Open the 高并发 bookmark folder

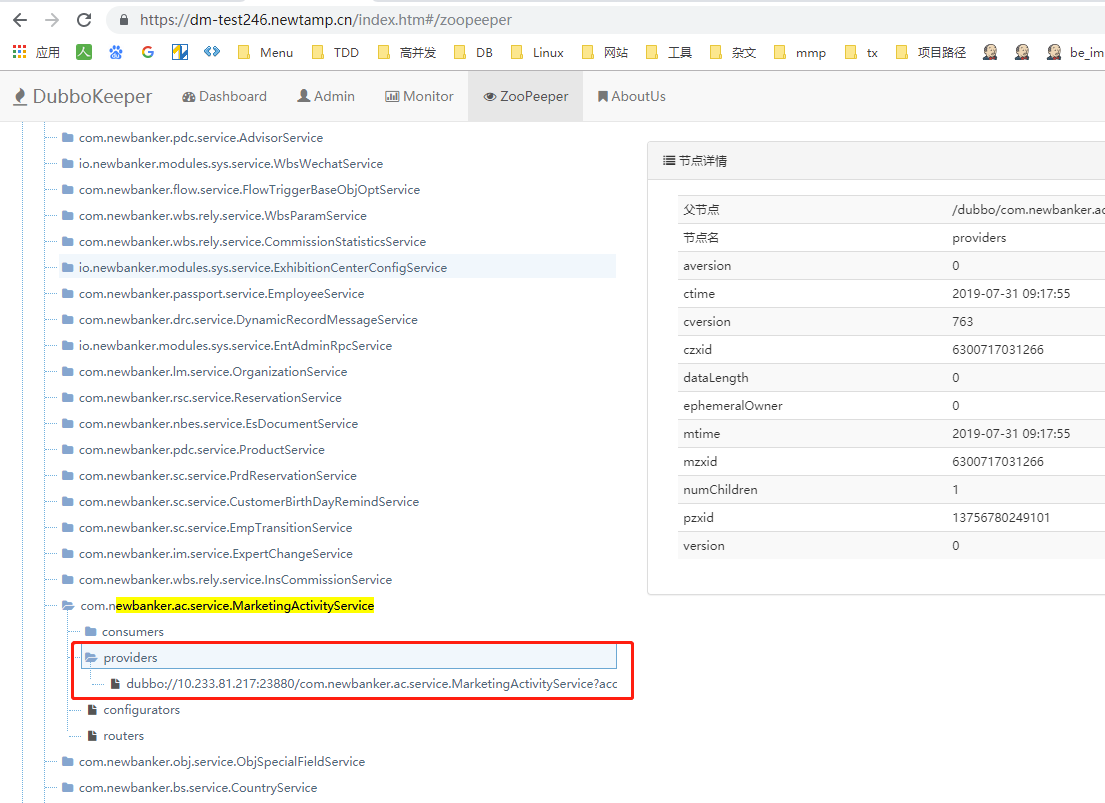tap(407, 52)
